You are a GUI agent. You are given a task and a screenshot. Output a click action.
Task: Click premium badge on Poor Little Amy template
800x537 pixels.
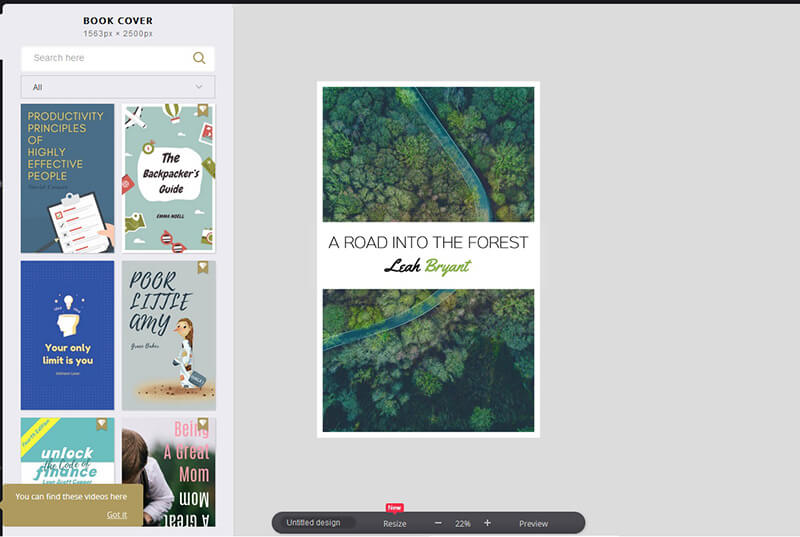pyautogui.click(x=203, y=267)
